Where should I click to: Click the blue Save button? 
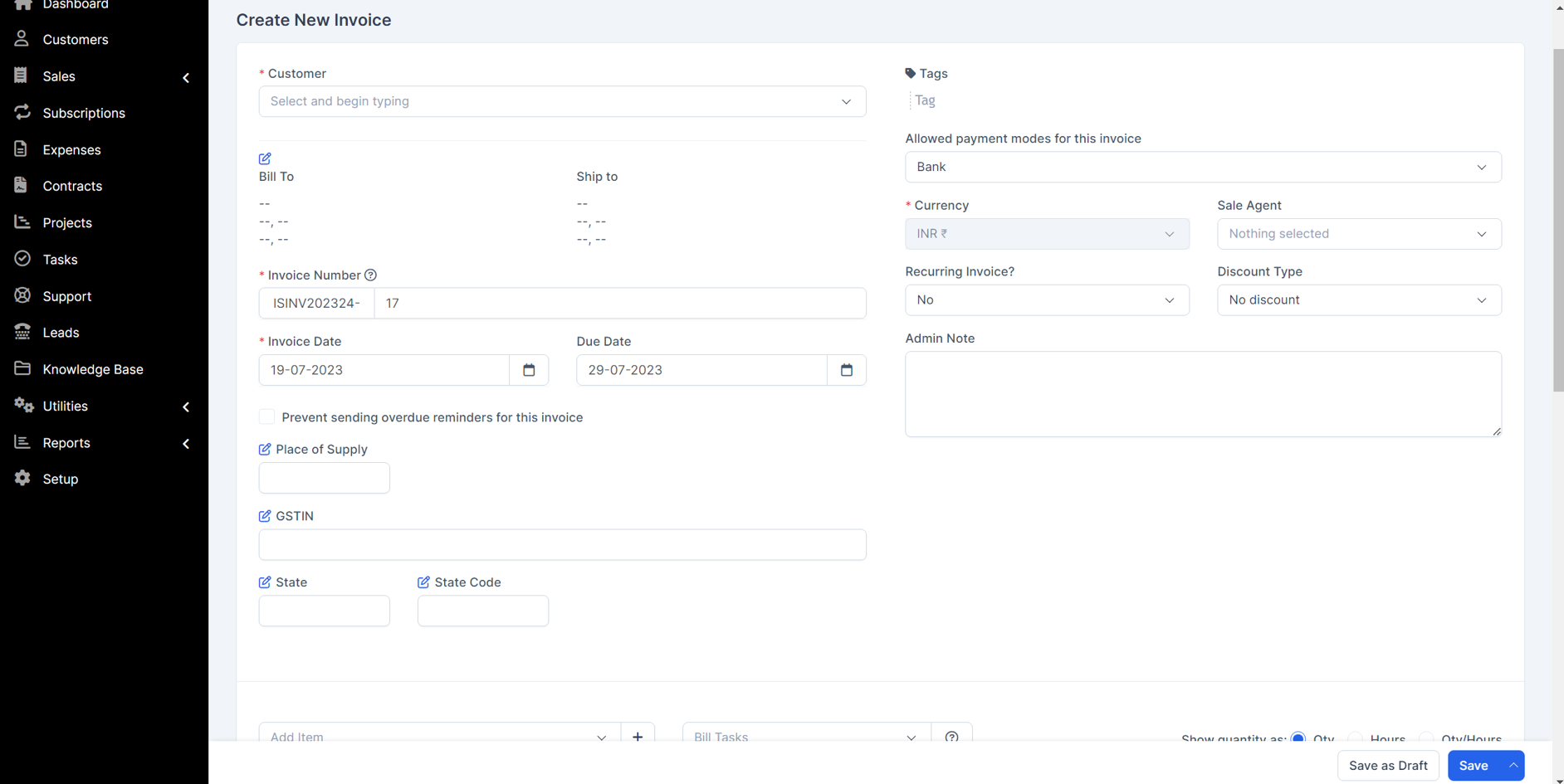[1474, 765]
